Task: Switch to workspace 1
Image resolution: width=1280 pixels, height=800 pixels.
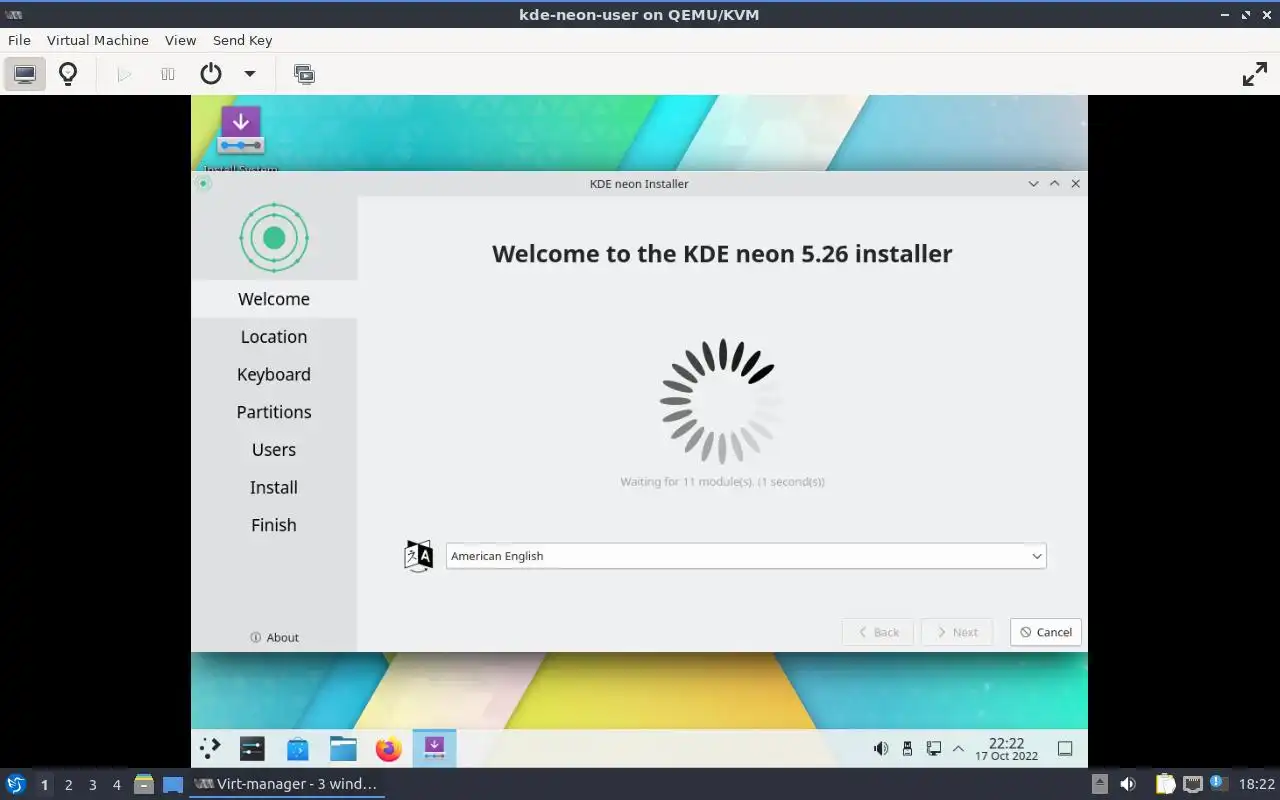Action: [44, 785]
